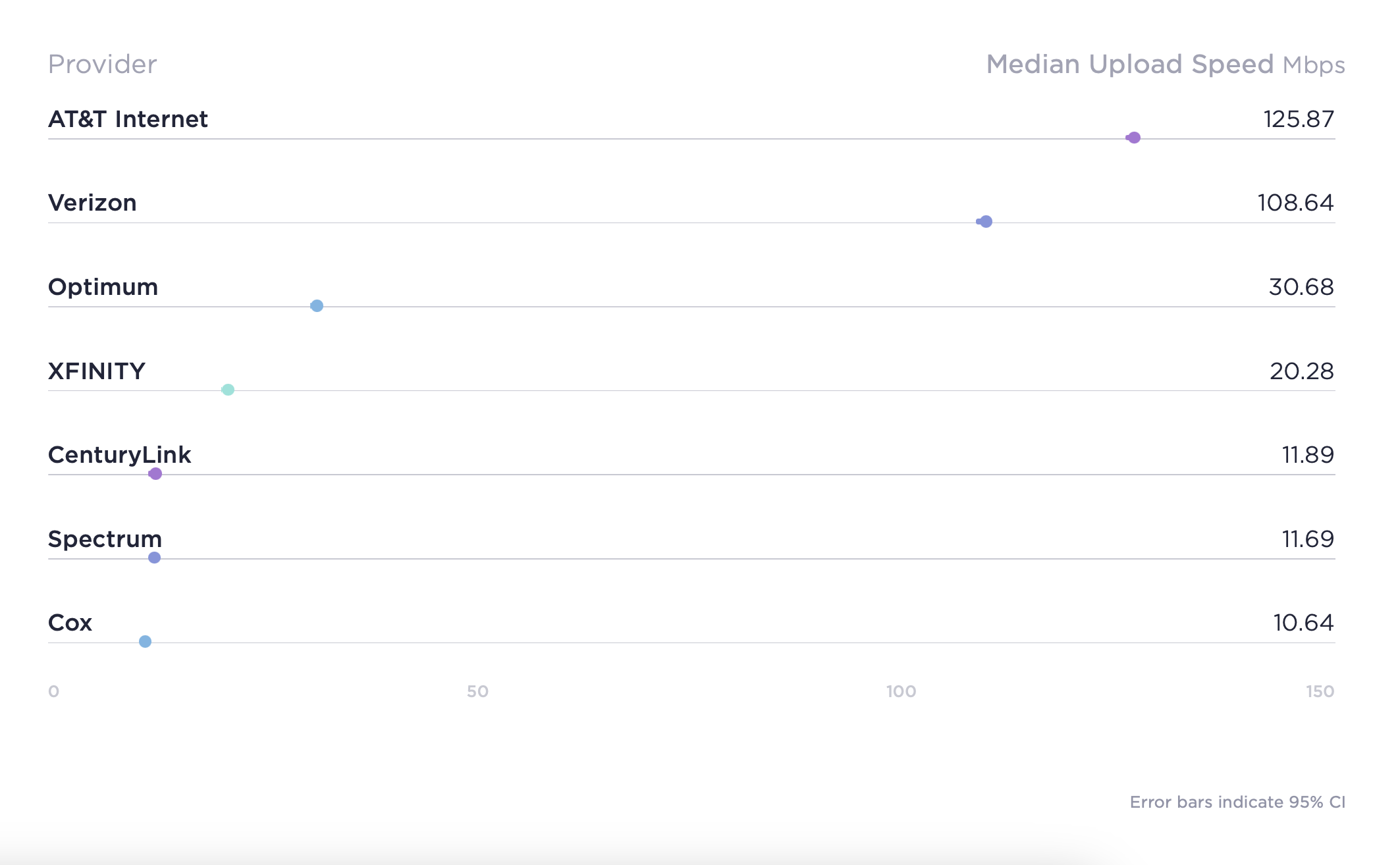
Task: Click the error bars 95% CI note
Action: [1237, 802]
